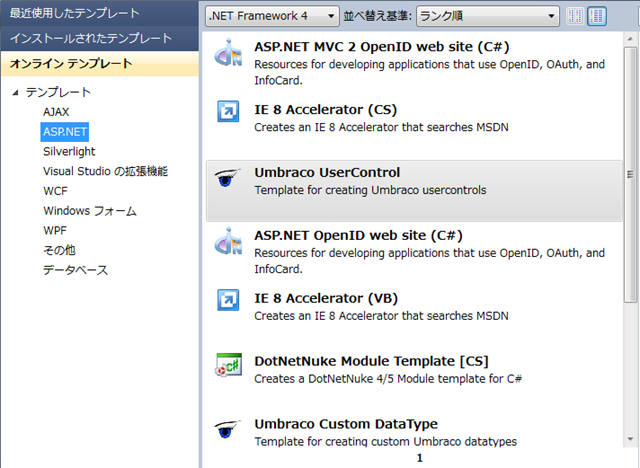Select the オンライン テンプレート section

point(100,64)
